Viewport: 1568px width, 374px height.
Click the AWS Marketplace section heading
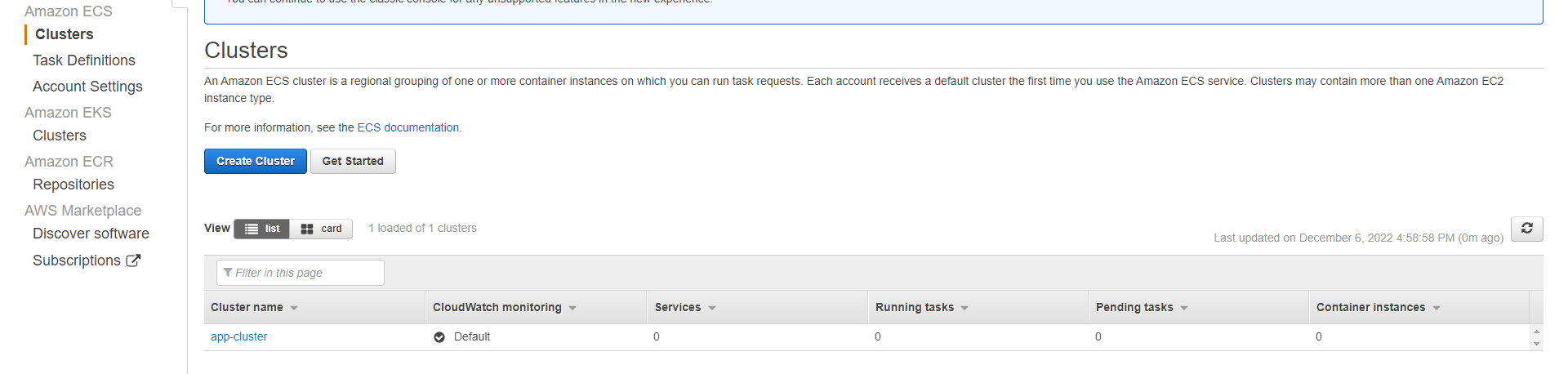tap(82, 211)
